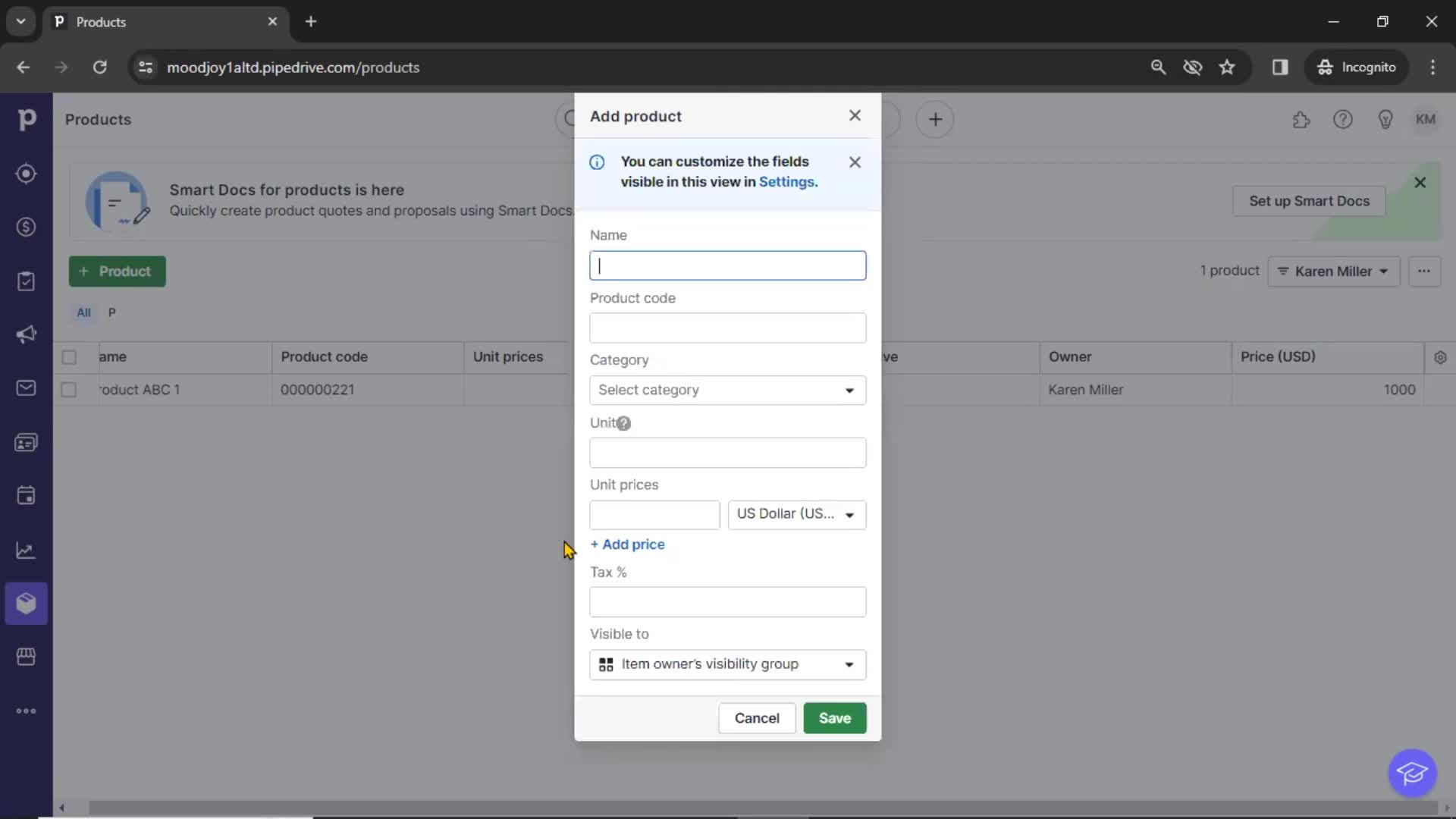This screenshot has height=819, width=1456.
Task: Switch to the P filter tab
Action: tap(112, 312)
